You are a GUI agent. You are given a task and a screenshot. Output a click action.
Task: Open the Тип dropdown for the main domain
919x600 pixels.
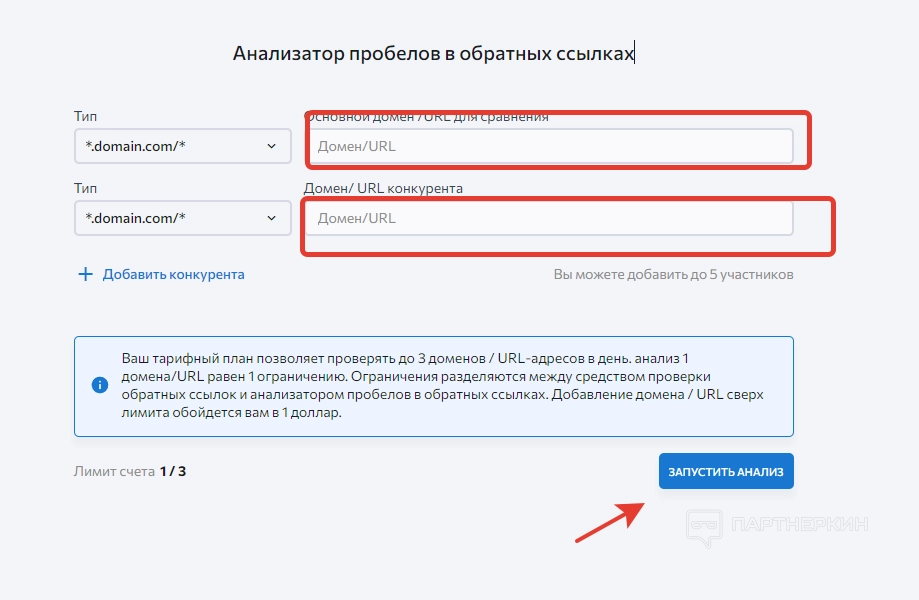[x=182, y=146]
